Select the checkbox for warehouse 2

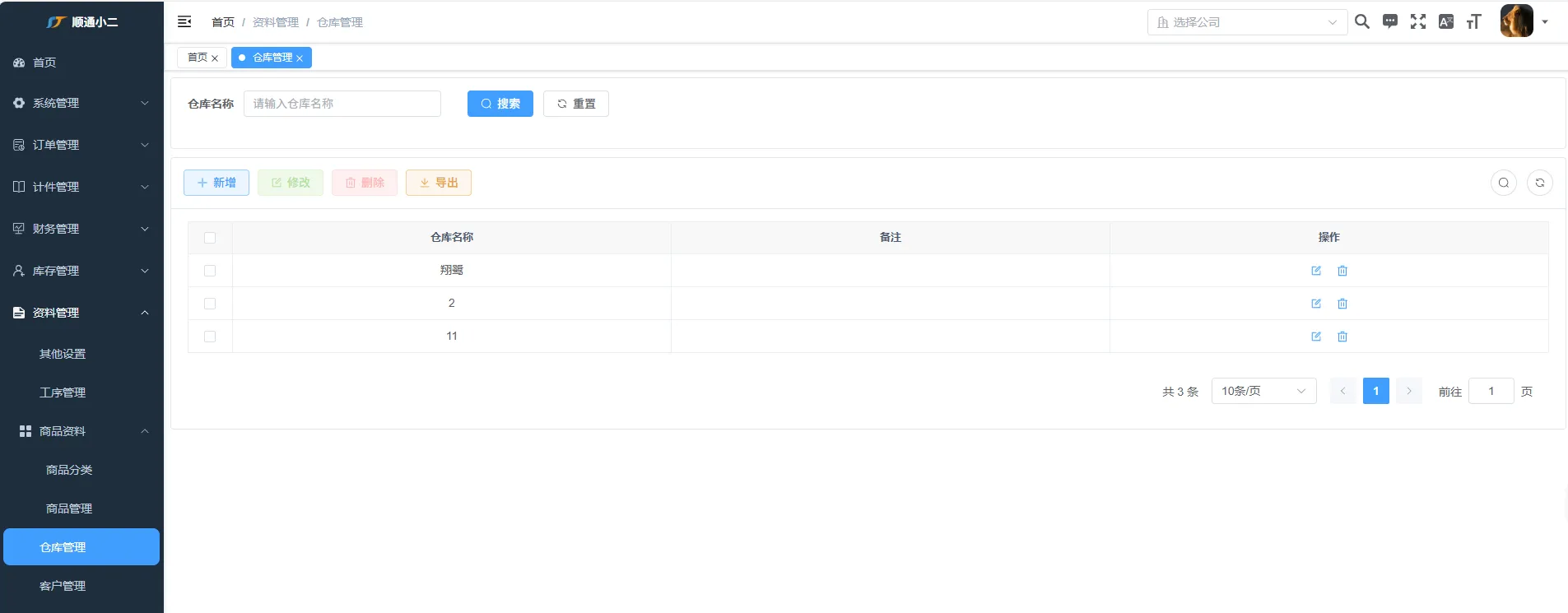click(x=210, y=304)
